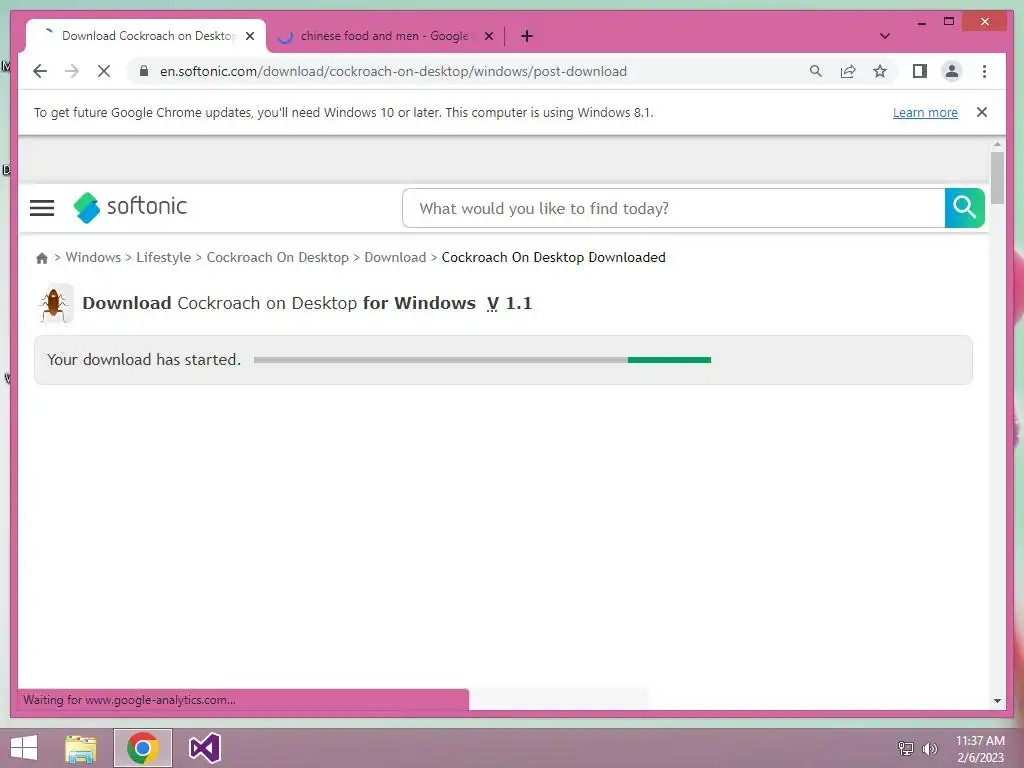Viewport: 1024px width, 768px height.
Task: Click the address bar URL
Action: pyautogui.click(x=393, y=71)
